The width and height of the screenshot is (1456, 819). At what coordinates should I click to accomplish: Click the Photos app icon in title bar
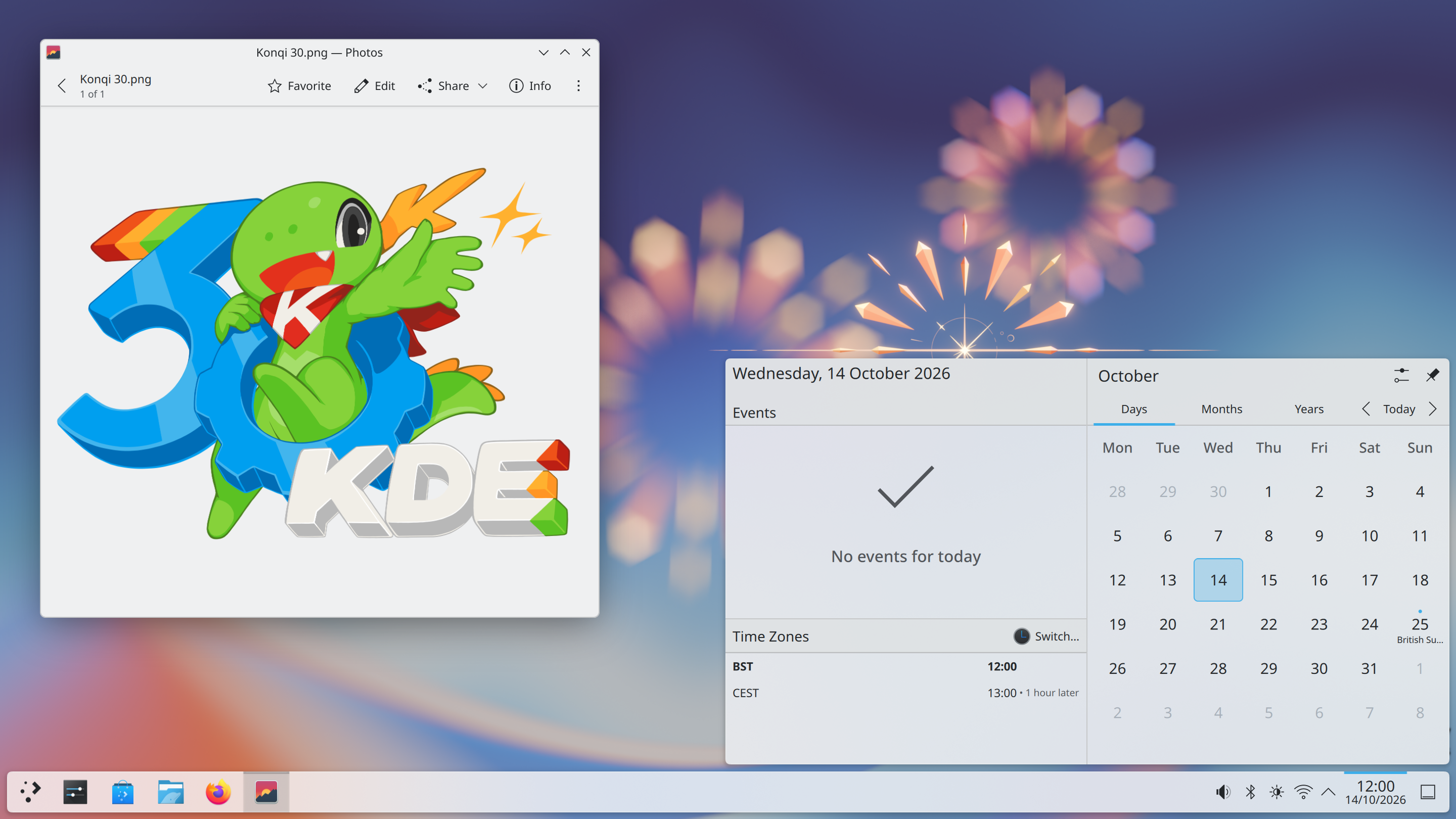click(x=53, y=53)
